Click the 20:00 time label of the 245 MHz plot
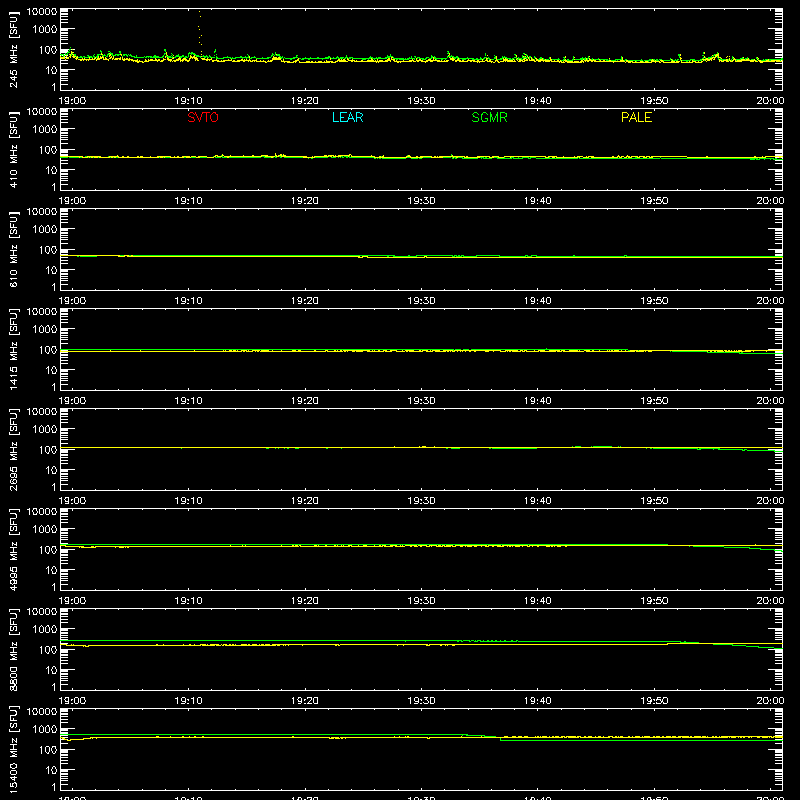The image size is (800, 800). pos(770,101)
